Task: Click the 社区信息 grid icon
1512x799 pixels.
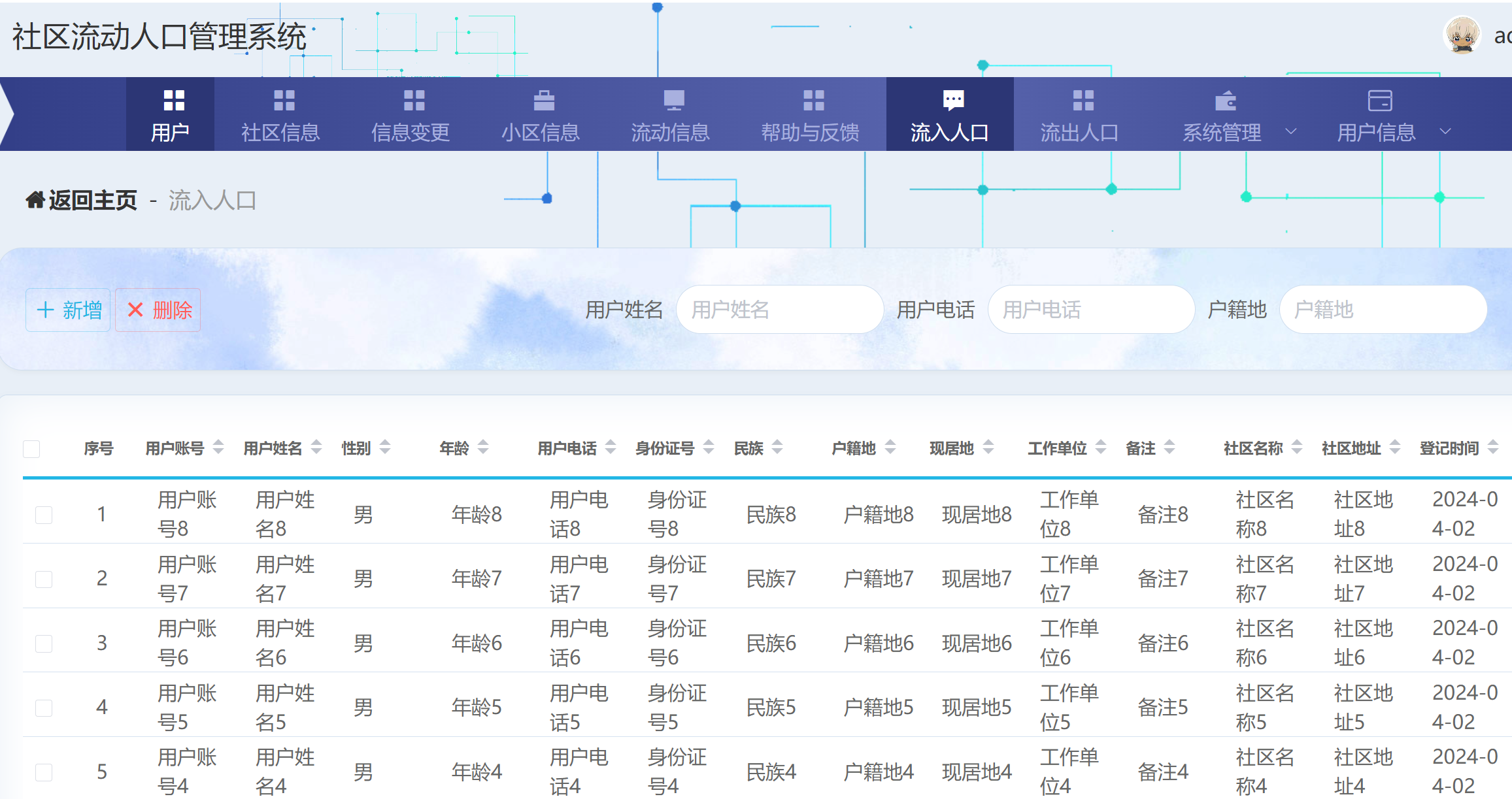Action: [284, 101]
